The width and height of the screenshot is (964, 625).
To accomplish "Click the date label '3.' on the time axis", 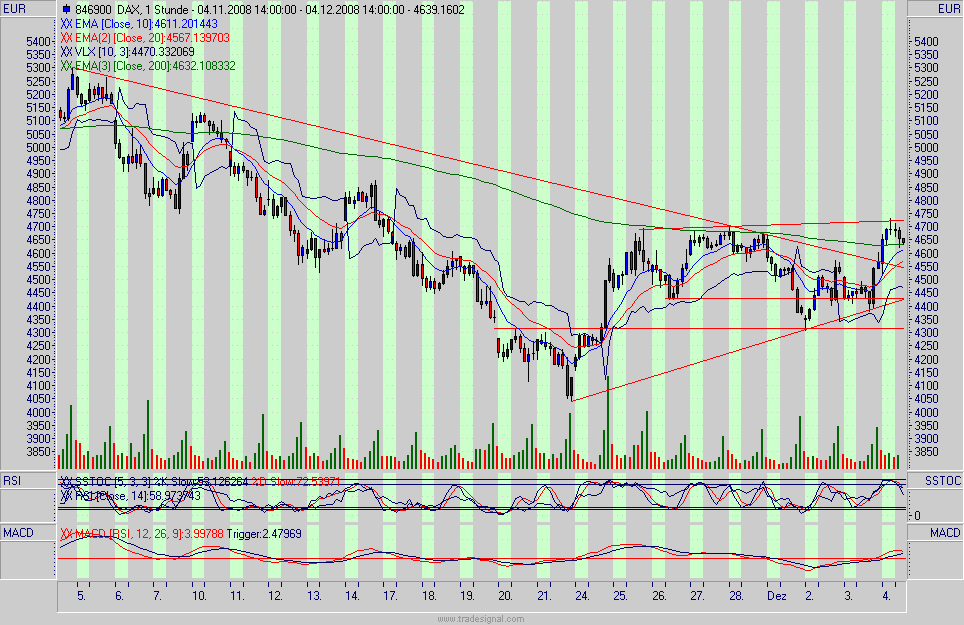I will [x=848, y=596].
